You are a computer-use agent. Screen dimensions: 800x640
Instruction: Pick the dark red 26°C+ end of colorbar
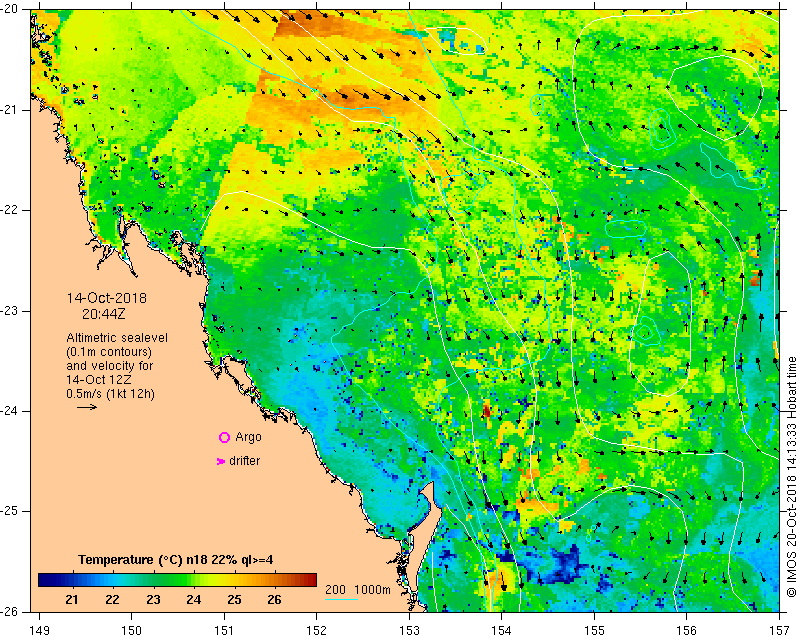point(311,580)
